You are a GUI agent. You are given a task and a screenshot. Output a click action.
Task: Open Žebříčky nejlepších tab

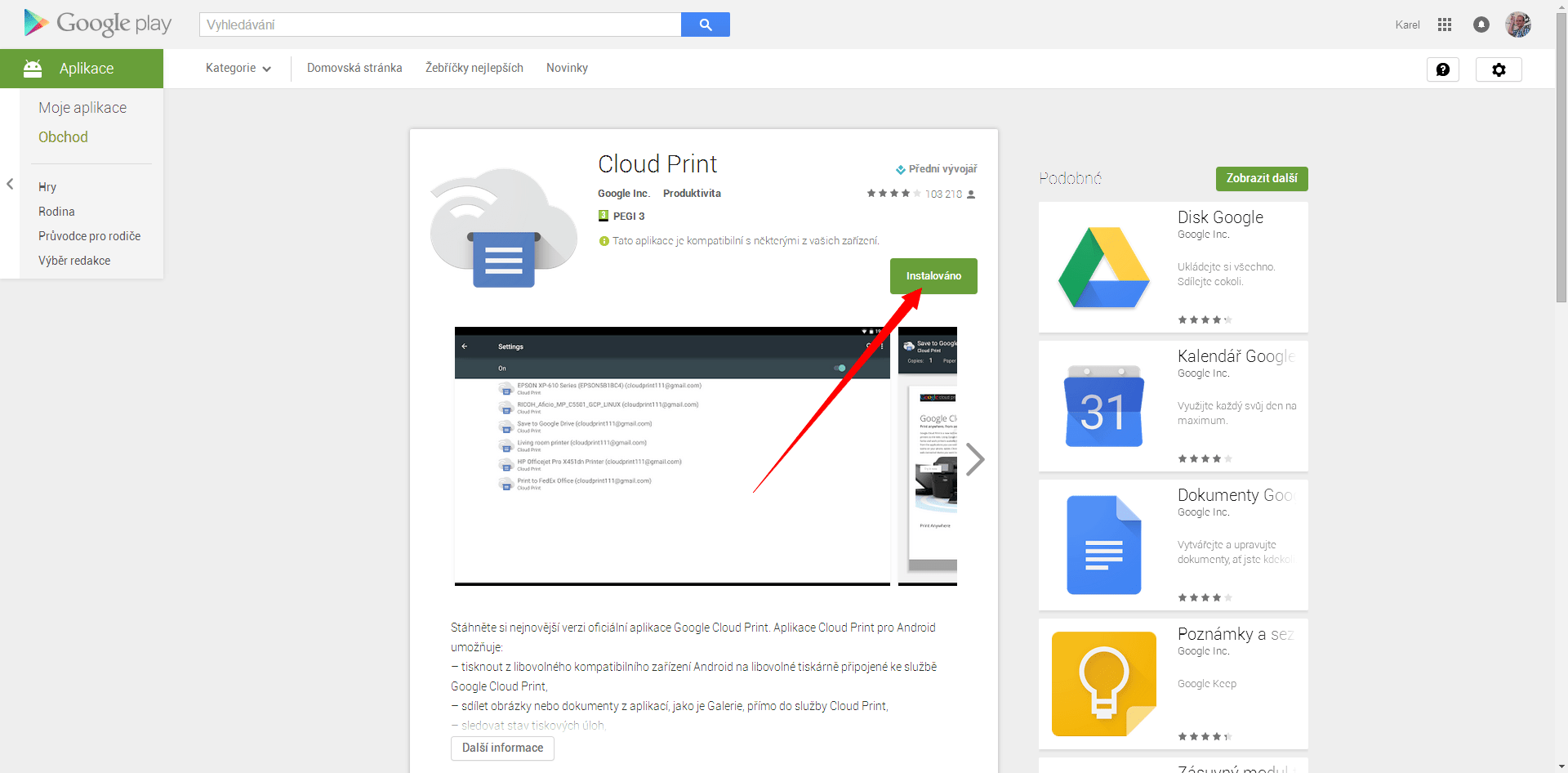[x=474, y=68]
